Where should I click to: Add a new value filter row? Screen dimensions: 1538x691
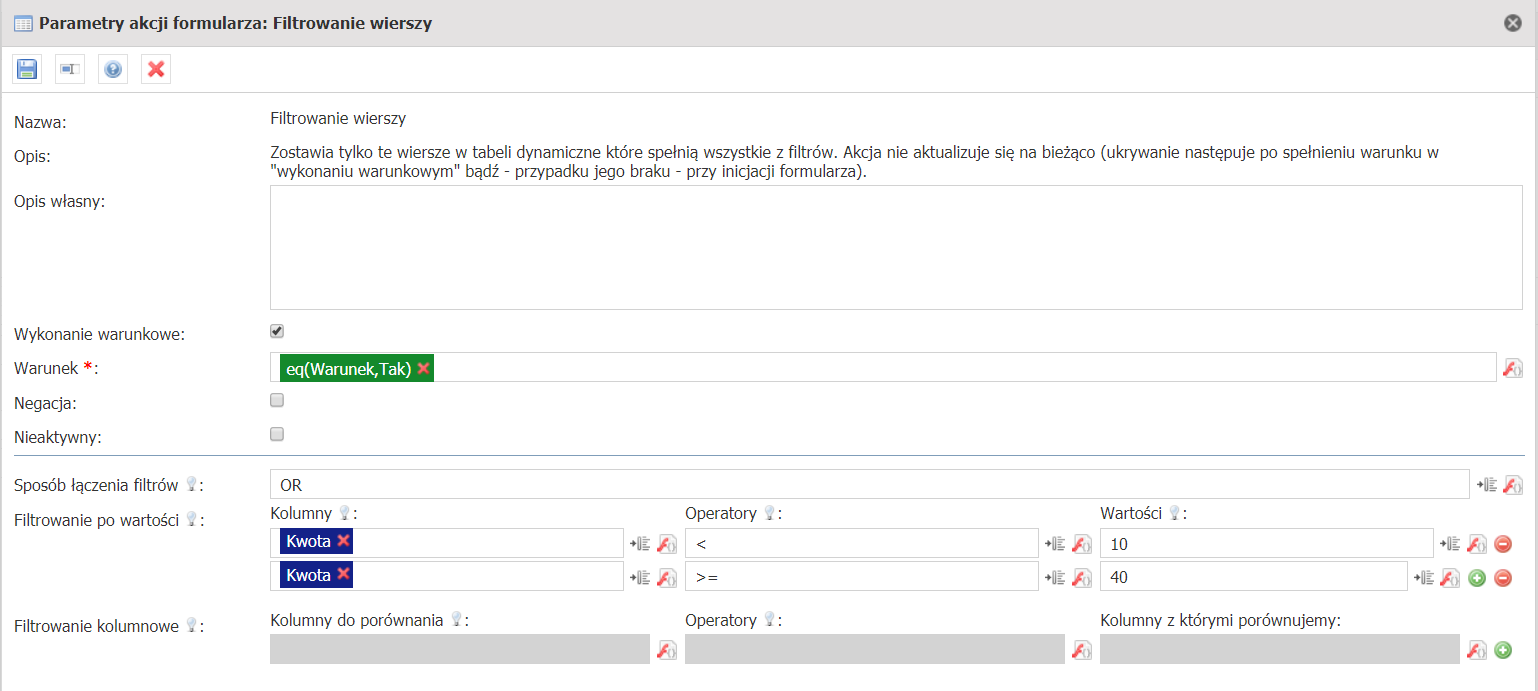1477,578
